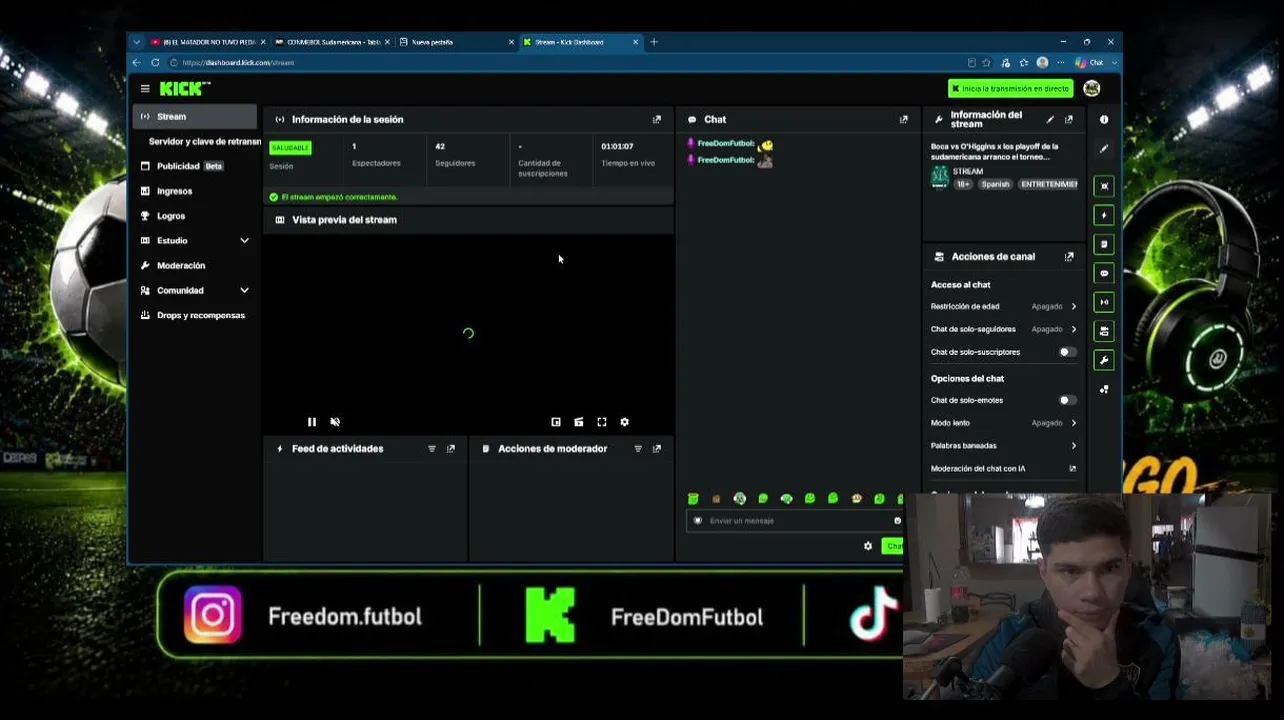Switch to the CONMEBOL Sudamericana browser tab
The width and height of the screenshot is (1284, 720).
click(332, 42)
